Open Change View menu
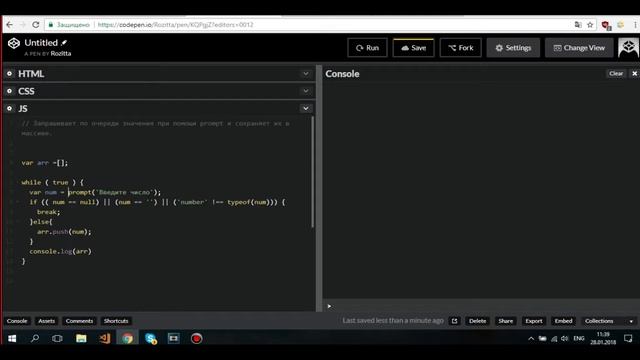 pos(579,48)
